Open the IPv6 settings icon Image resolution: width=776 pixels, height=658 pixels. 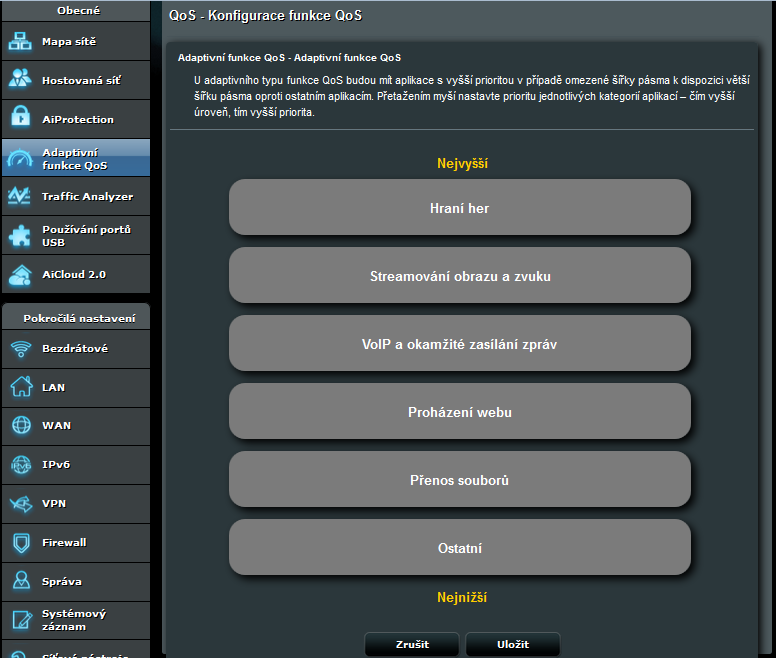coord(21,465)
